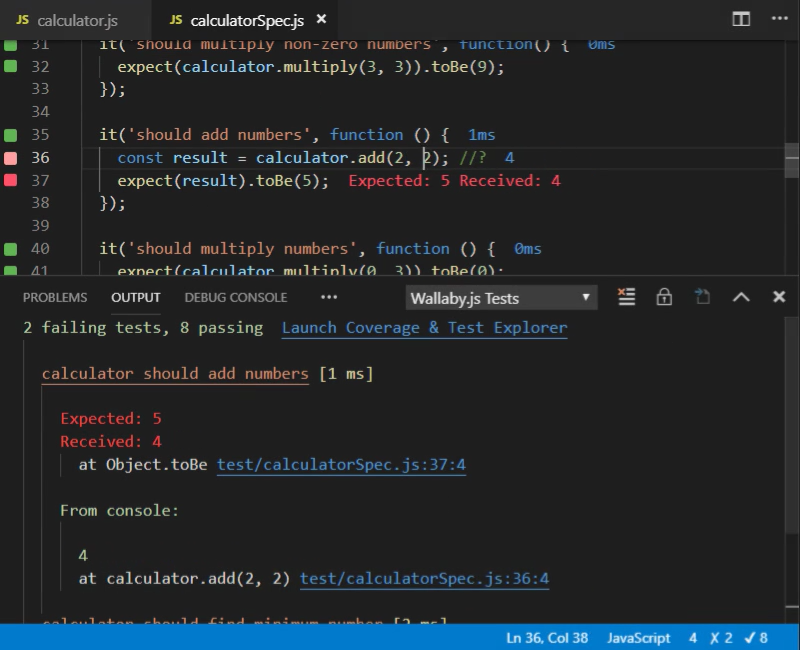This screenshot has width=800, height=650.
Task: Toggle the output scroll lock icon
Action: (664, 297)
